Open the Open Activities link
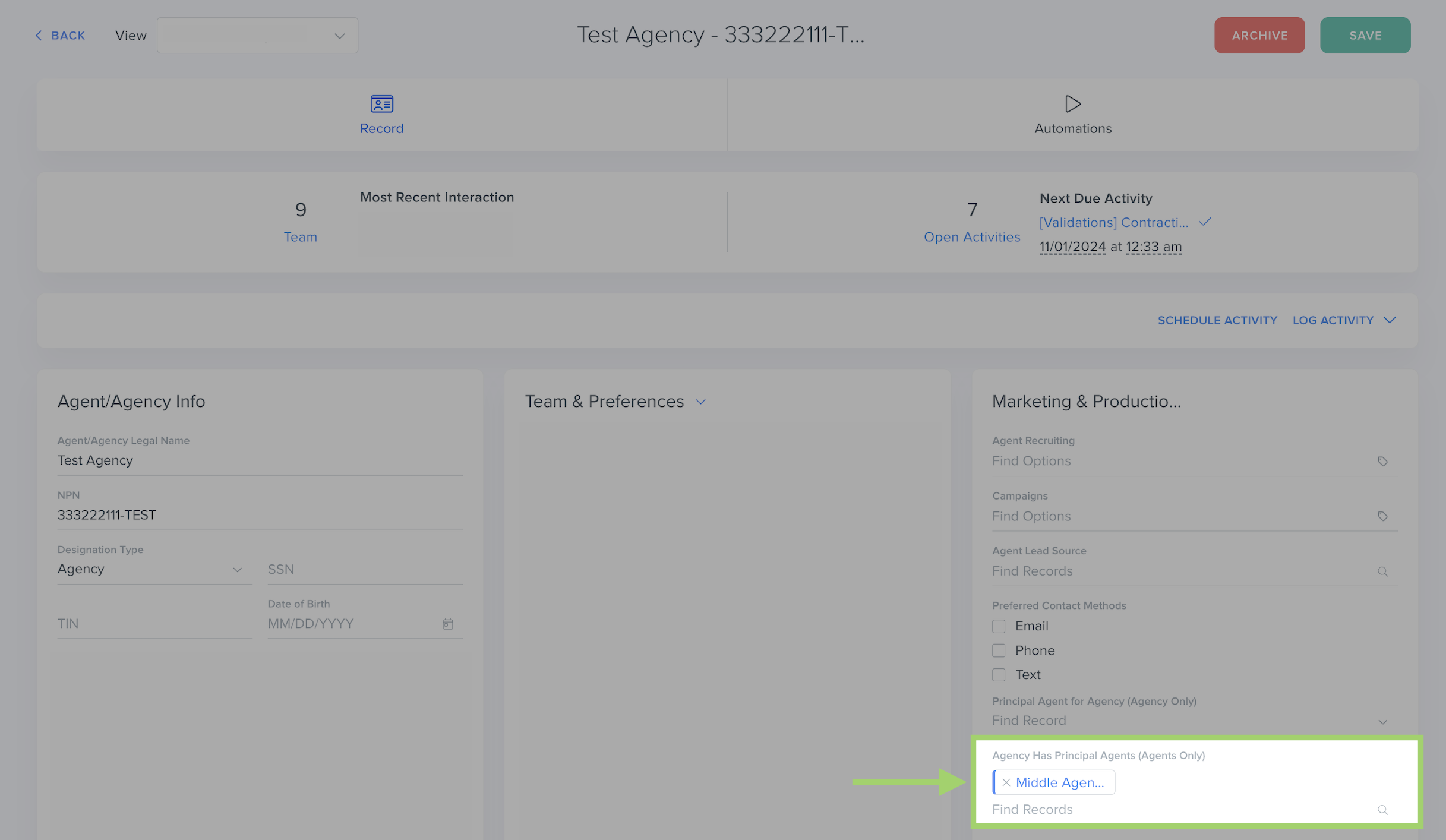 [x=971, y=237]
